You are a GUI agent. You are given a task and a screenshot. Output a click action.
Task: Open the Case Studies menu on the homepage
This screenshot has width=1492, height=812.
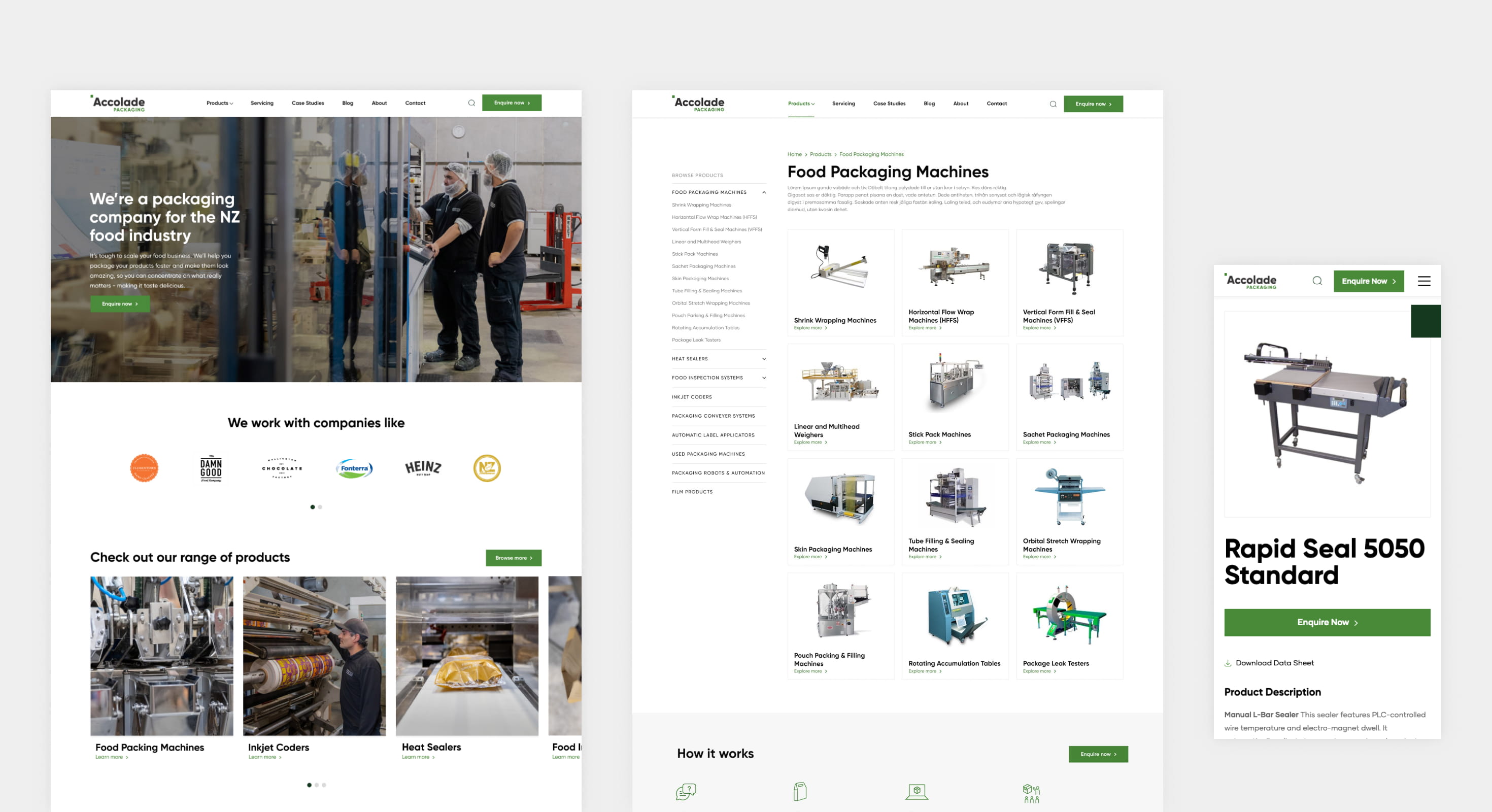308,103
